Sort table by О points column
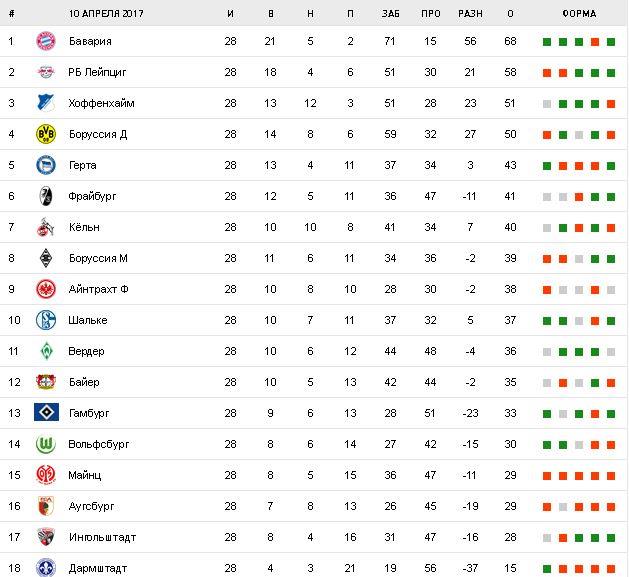 (x=510, y=14)
